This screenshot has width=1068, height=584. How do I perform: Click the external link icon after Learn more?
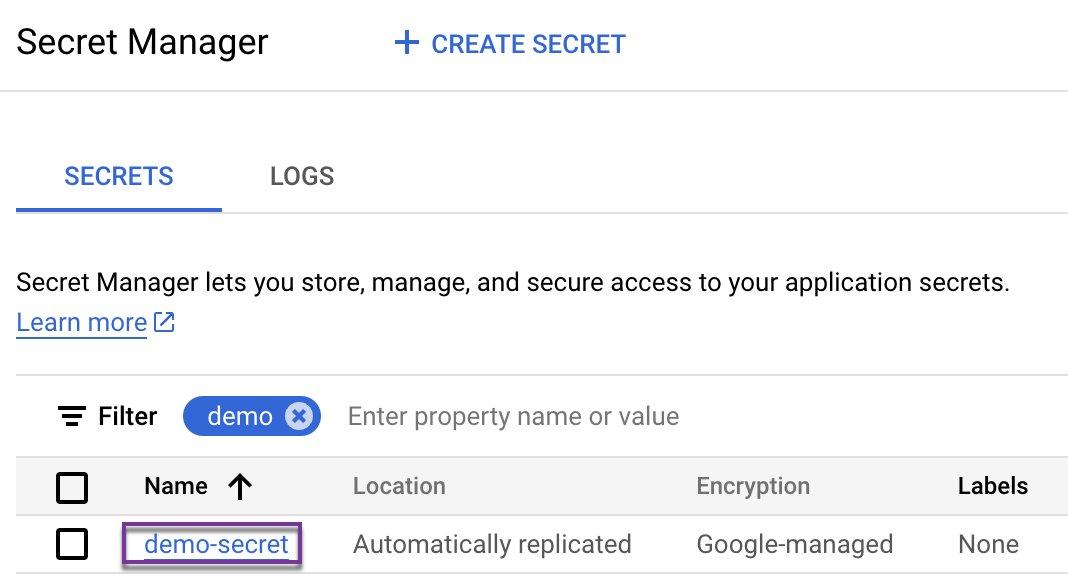[x=164, y=323]
